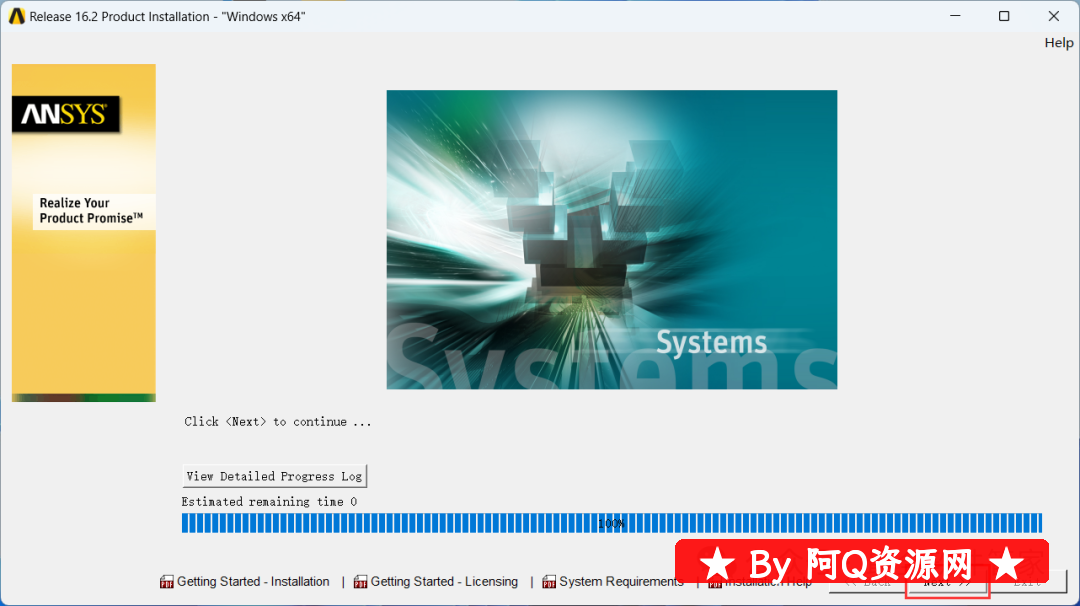1080x606 pixels.
Task: Click View Detailed Progress Log button
Action: [274, 476]
